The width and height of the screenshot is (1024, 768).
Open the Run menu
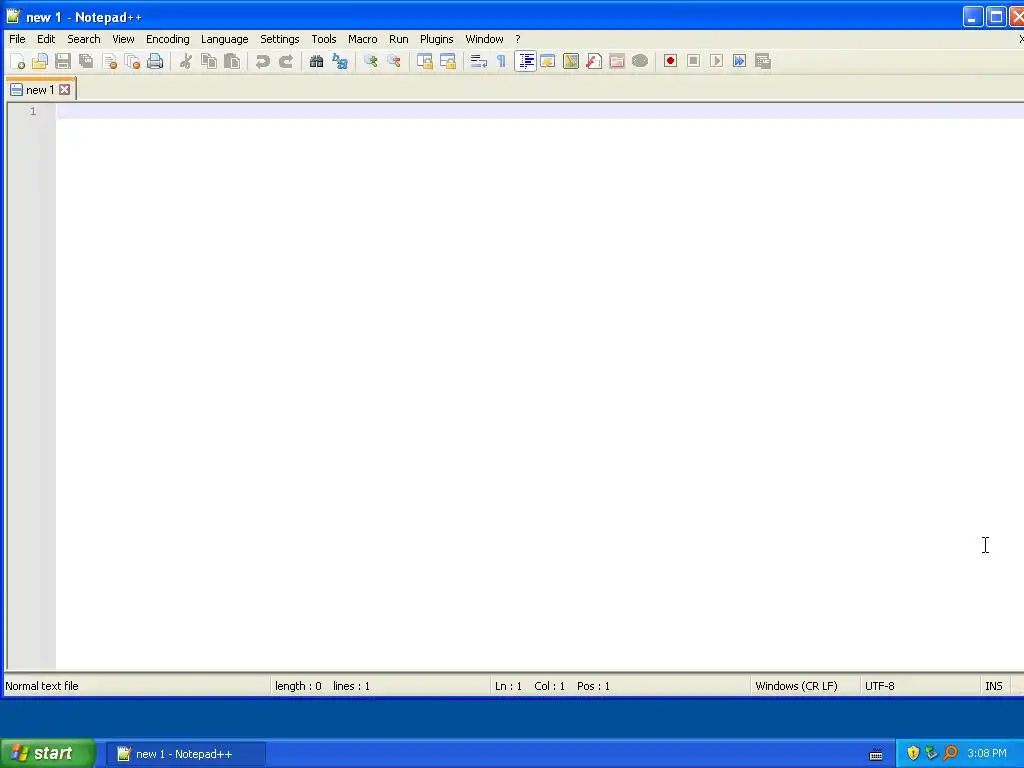point(398,39)
